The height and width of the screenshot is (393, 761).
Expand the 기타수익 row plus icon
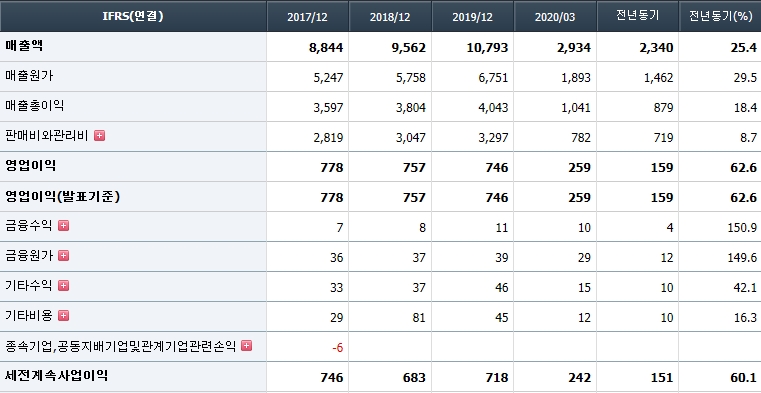64,285
